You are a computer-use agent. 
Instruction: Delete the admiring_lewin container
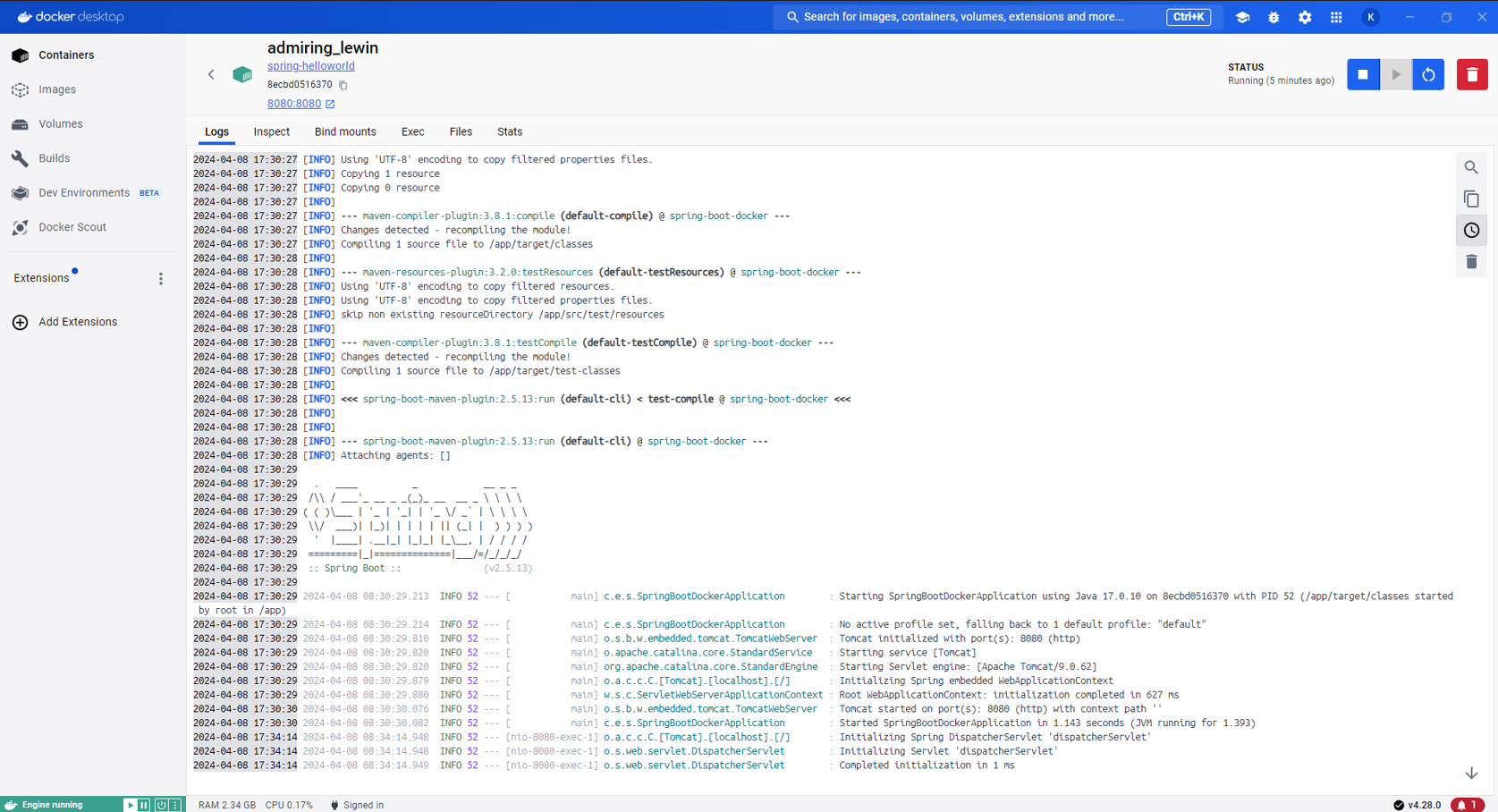point(1472,75)
